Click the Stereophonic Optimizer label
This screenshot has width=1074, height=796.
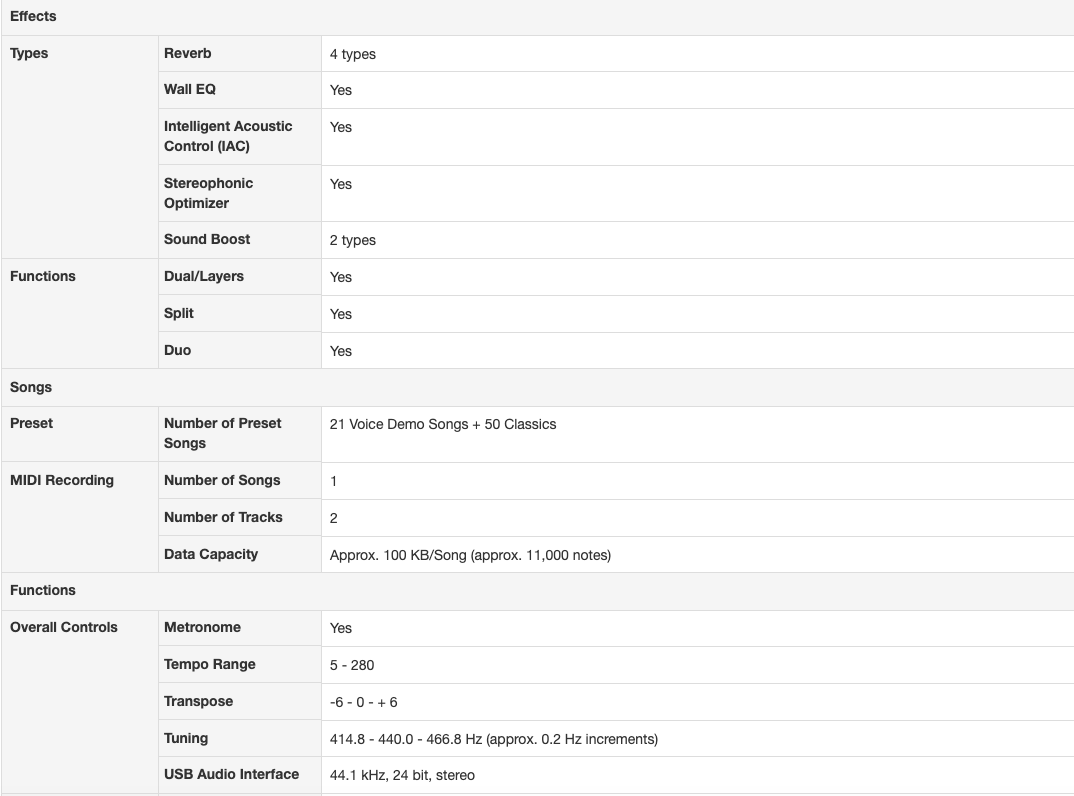(208, 193)
